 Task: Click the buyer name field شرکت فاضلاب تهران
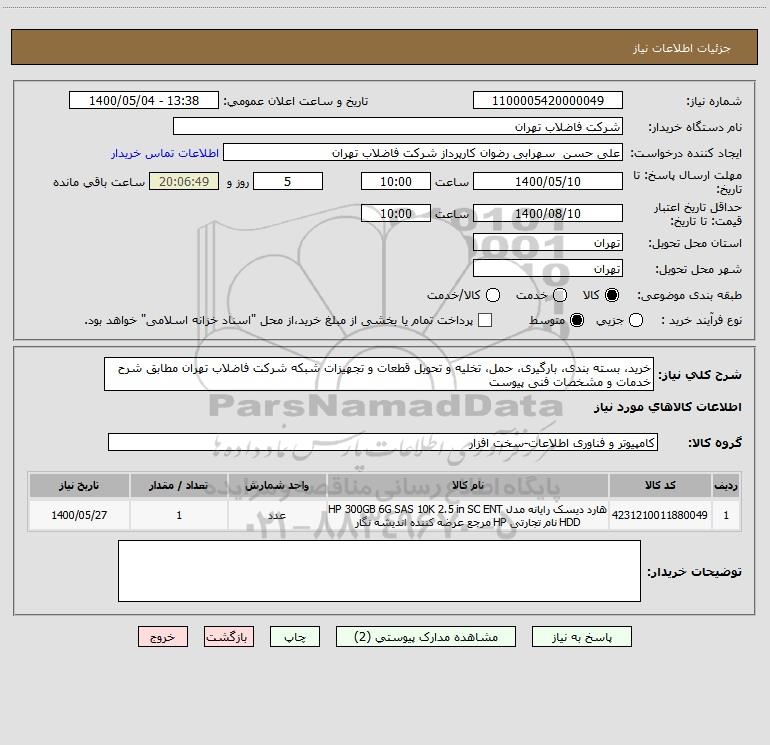398,127
